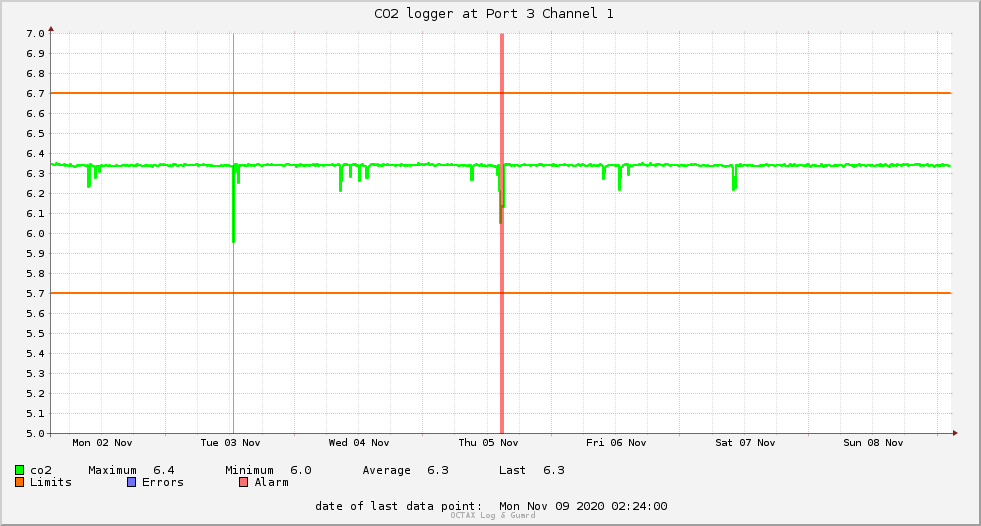Click the blue Errors legend swatch

pos(131,482)
